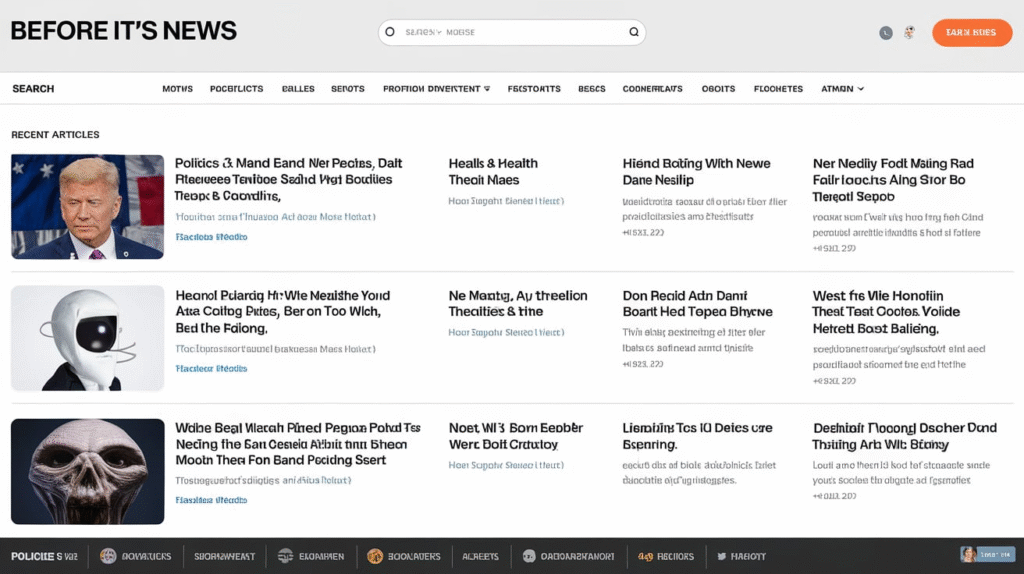Open the FESTOTATTS navigation item
1024x574 pixels.
[534, 89]
